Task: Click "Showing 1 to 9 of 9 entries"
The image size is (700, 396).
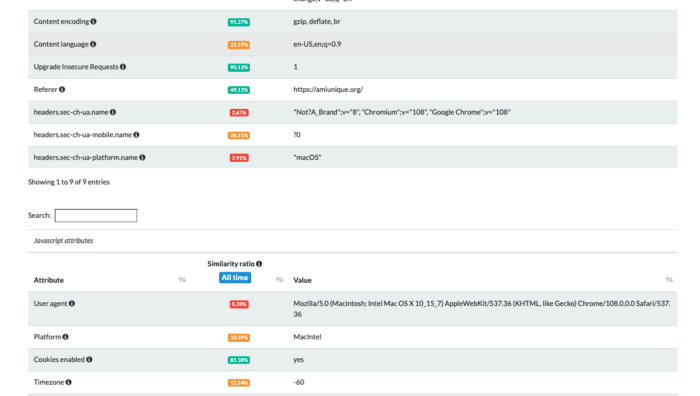Action: 69,182
